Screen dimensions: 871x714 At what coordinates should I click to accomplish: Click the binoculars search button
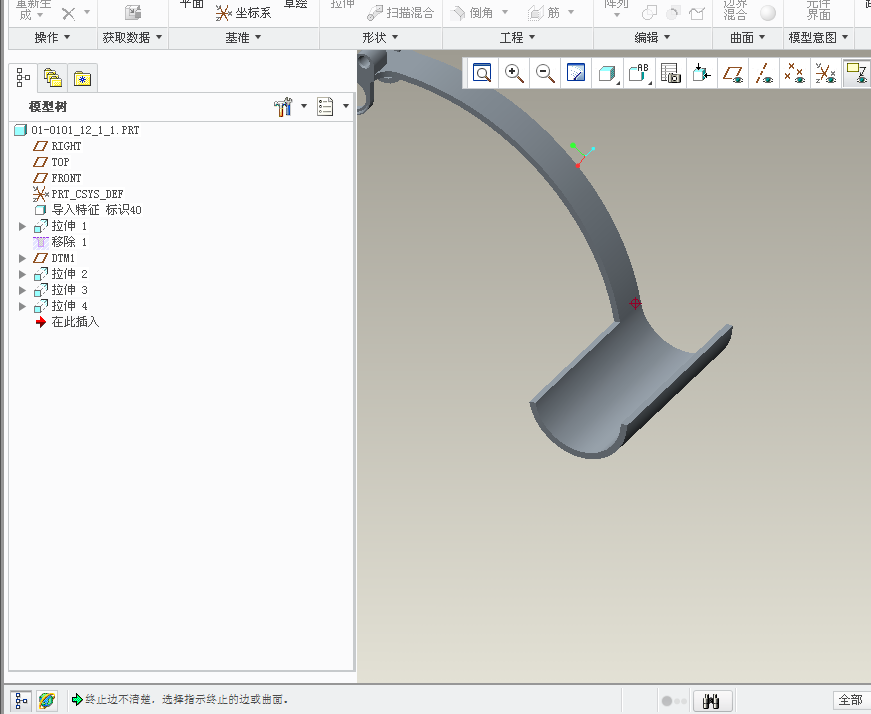coord(713,701)
